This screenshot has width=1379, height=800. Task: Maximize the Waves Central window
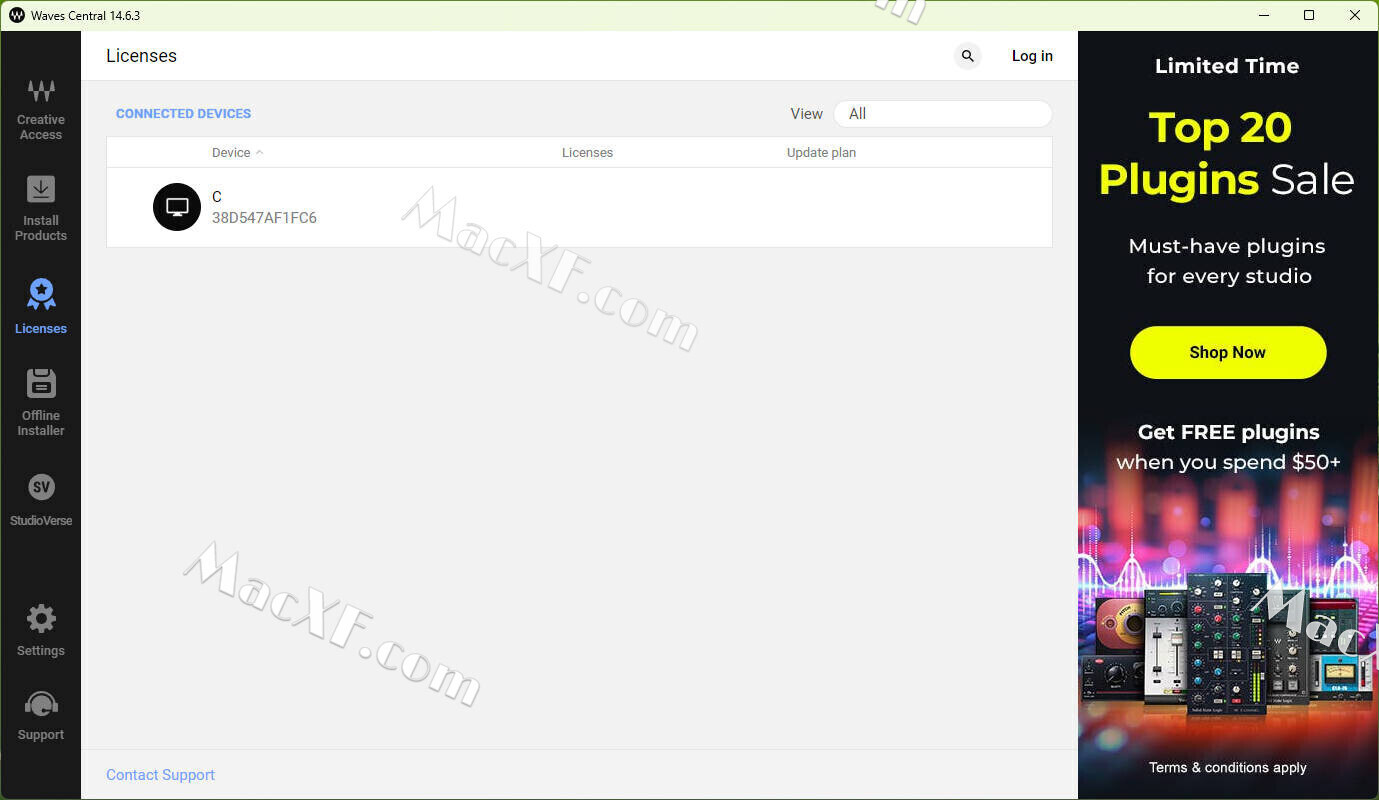(x=1309, y=15)
